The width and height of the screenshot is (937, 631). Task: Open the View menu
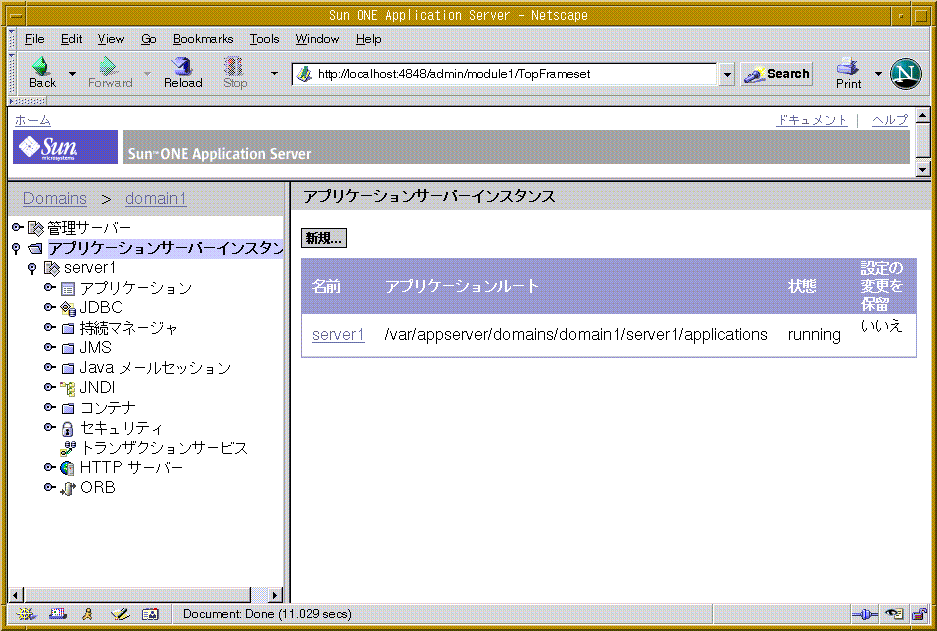point(111,39)
